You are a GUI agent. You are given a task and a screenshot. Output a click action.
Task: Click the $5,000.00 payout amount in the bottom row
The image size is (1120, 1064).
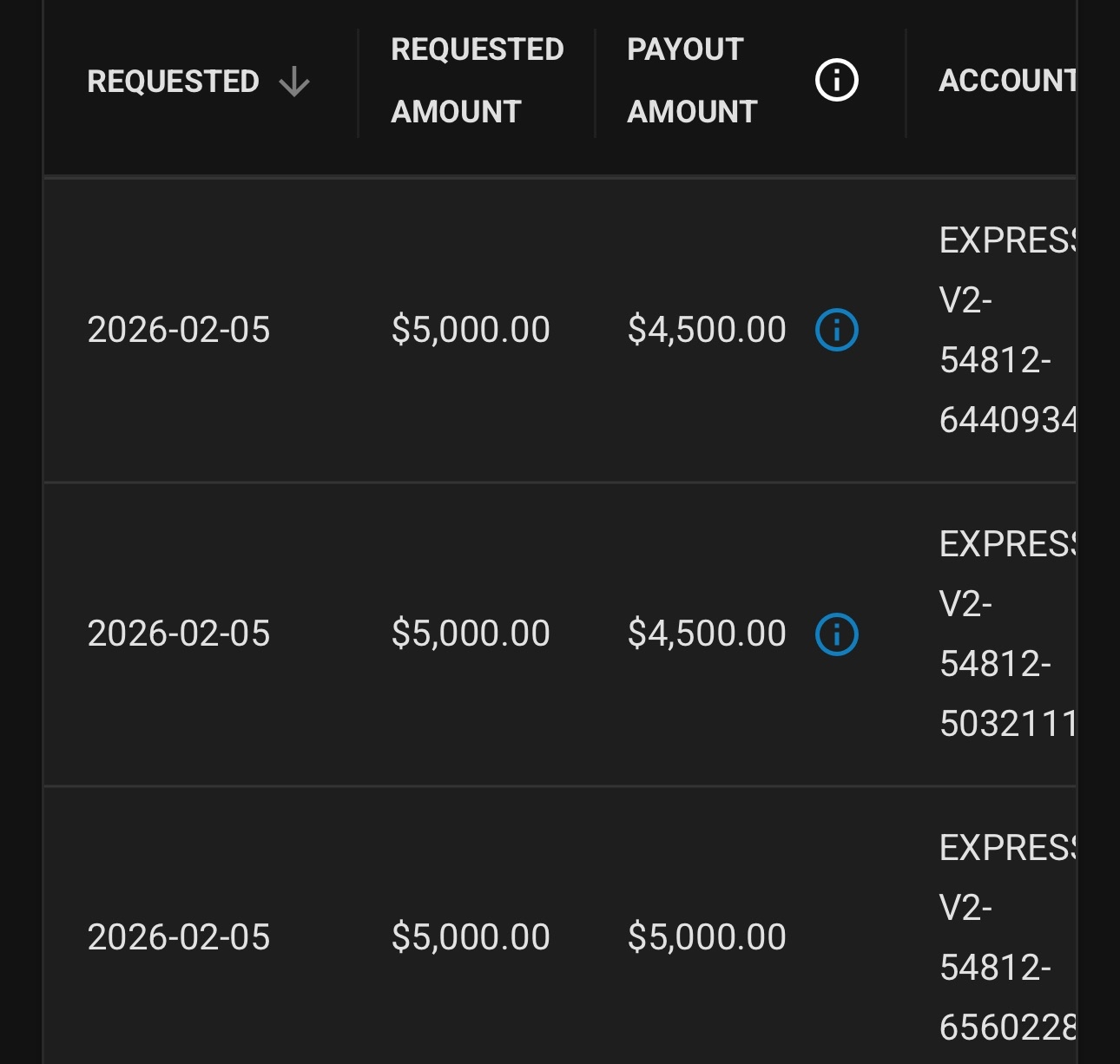(706, 935)
